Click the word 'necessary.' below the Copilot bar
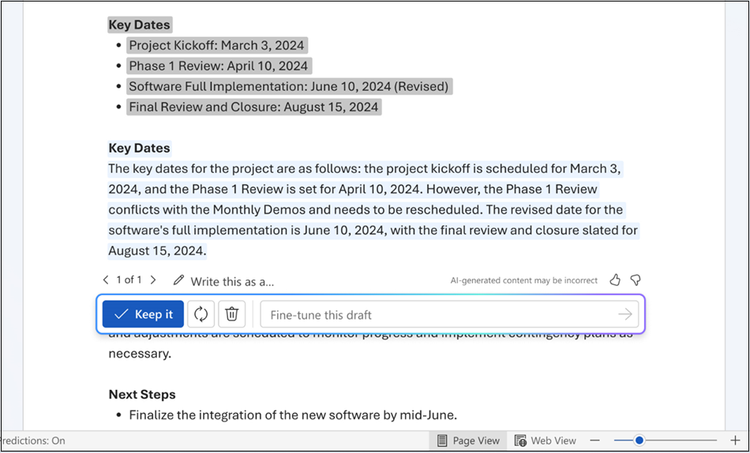750x453 pixels. pyautogui.click(x=140, y=354)
